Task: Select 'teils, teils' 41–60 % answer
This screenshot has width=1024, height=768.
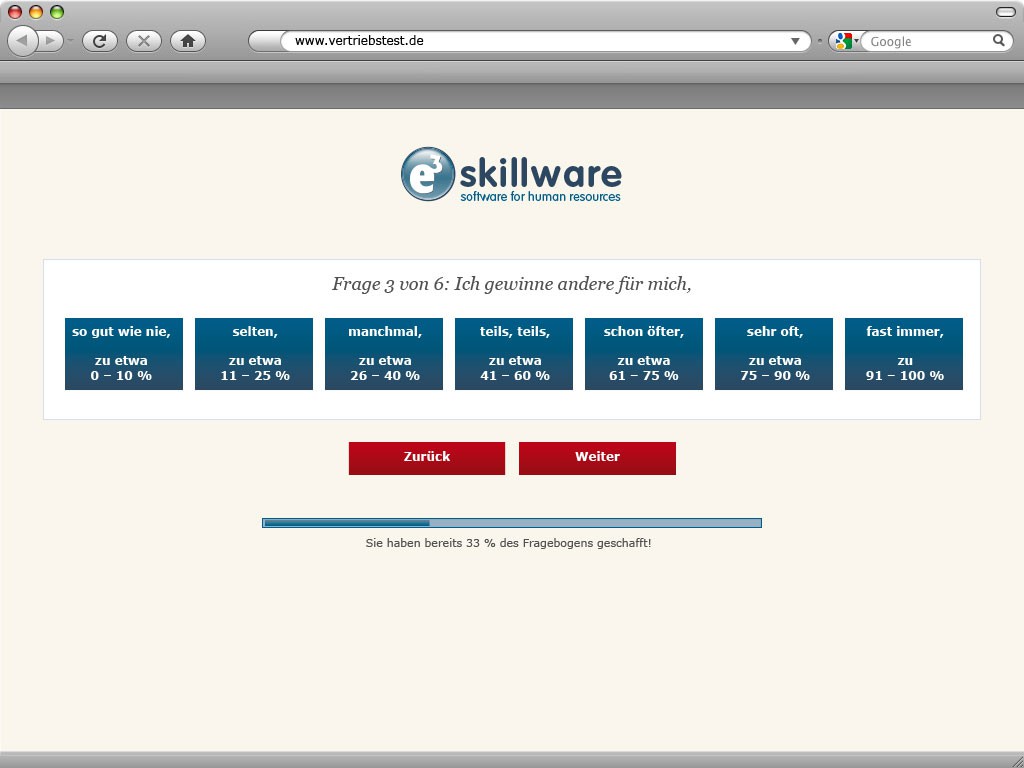Action: tap(514, 354)
